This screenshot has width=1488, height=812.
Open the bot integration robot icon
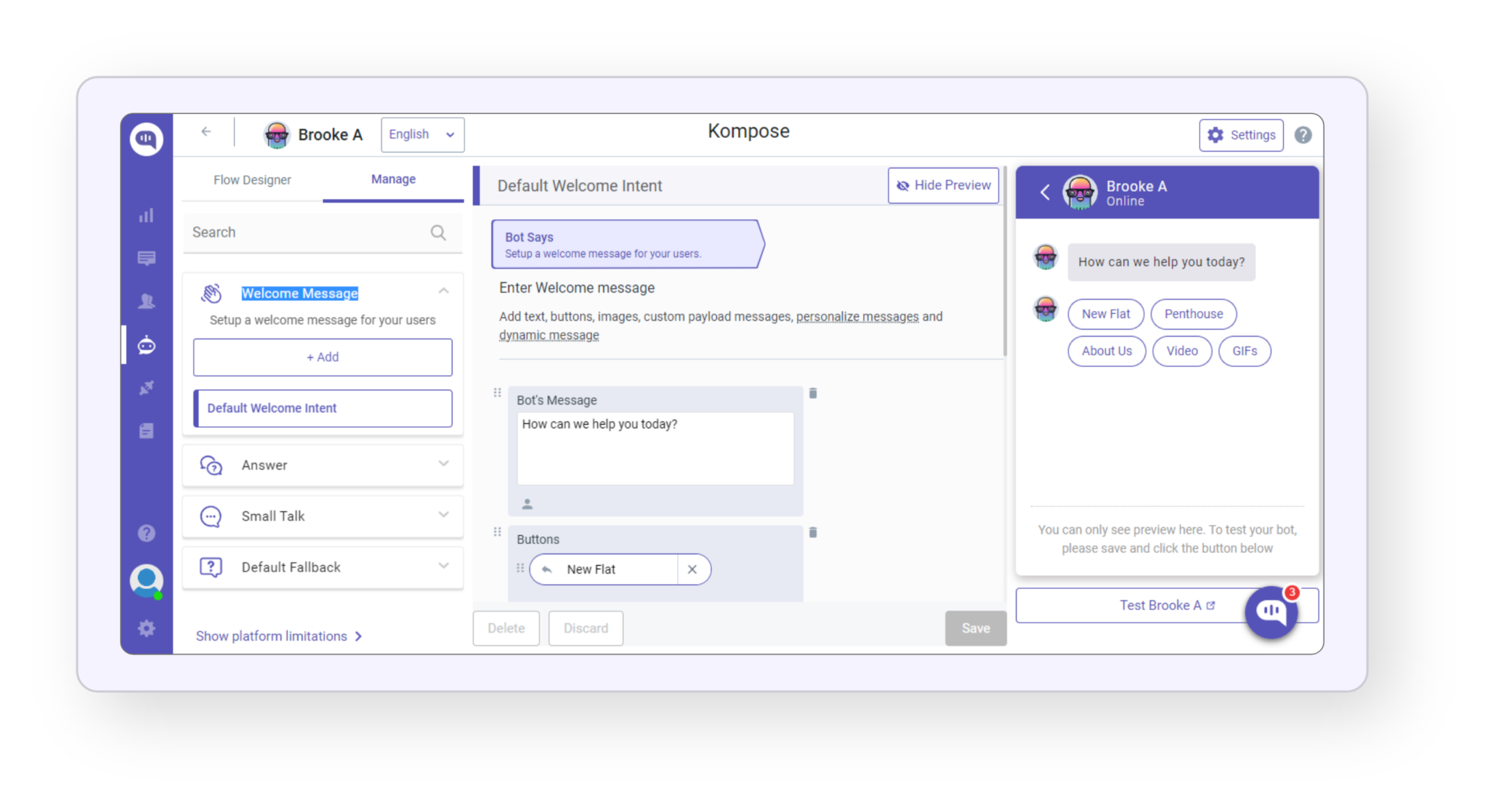click(x=146, y=346)
